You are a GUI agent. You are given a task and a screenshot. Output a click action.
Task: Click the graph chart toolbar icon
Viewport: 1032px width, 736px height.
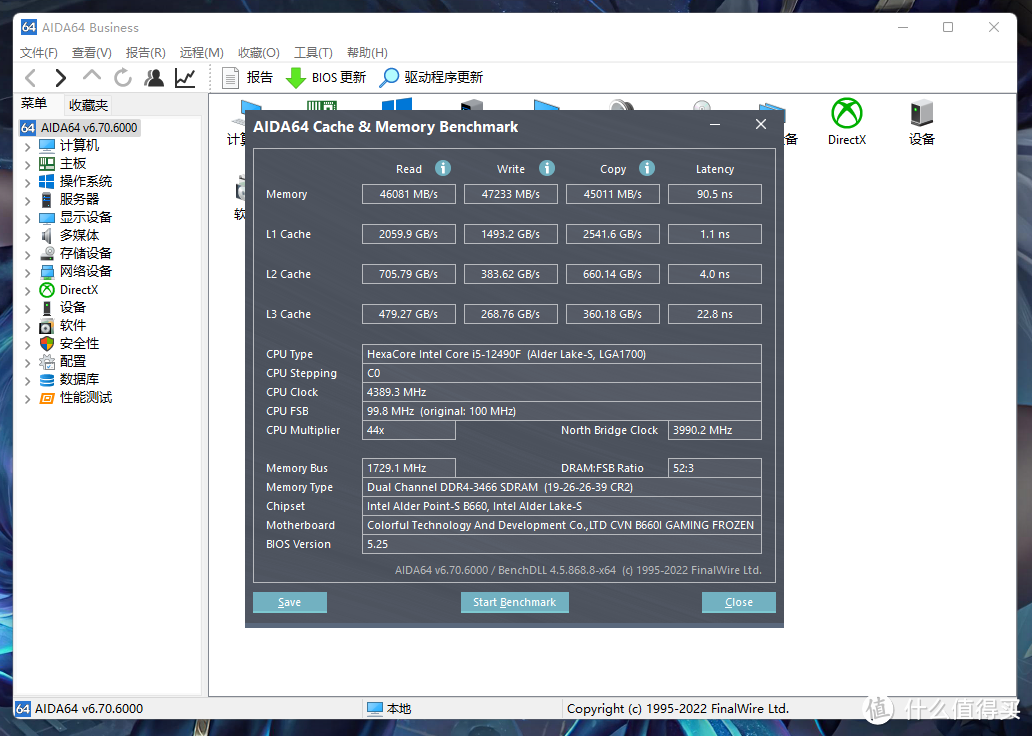coord(185,78)
